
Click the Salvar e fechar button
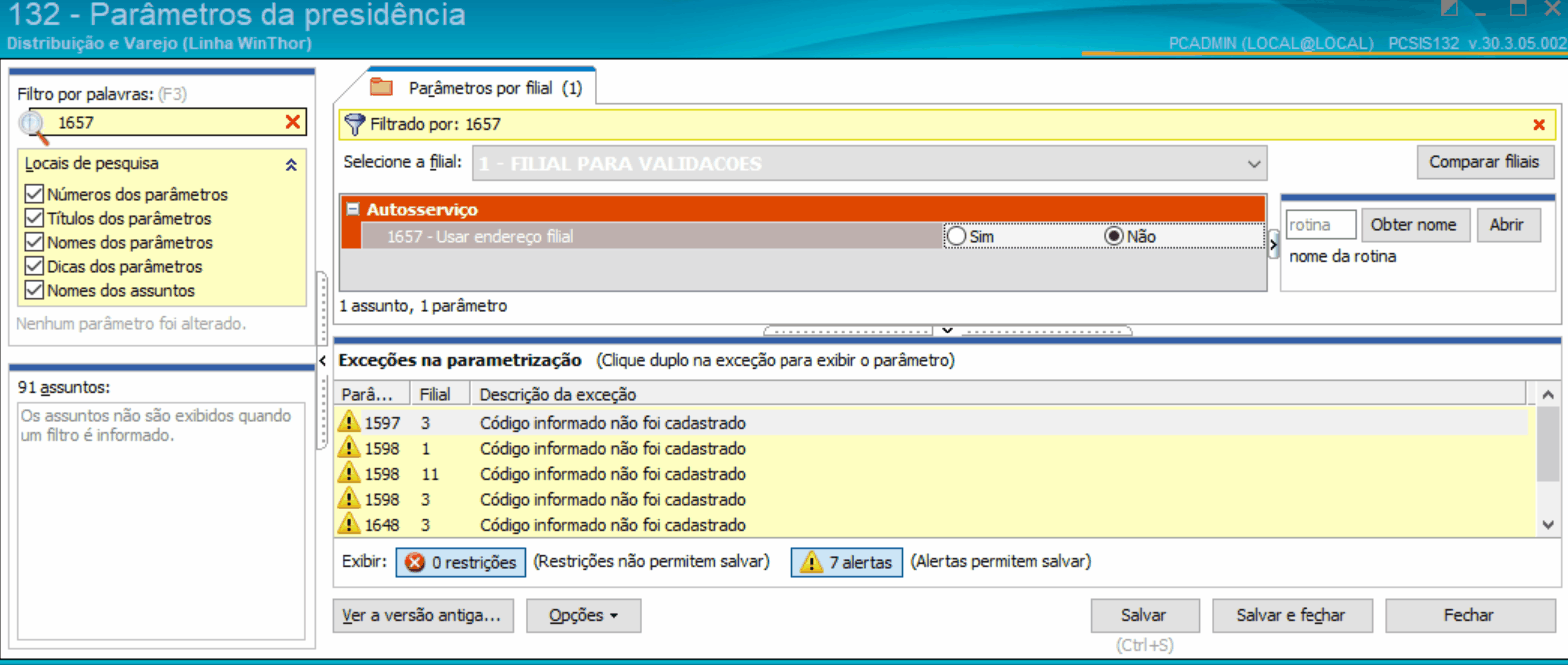[x=1292, y=616]
